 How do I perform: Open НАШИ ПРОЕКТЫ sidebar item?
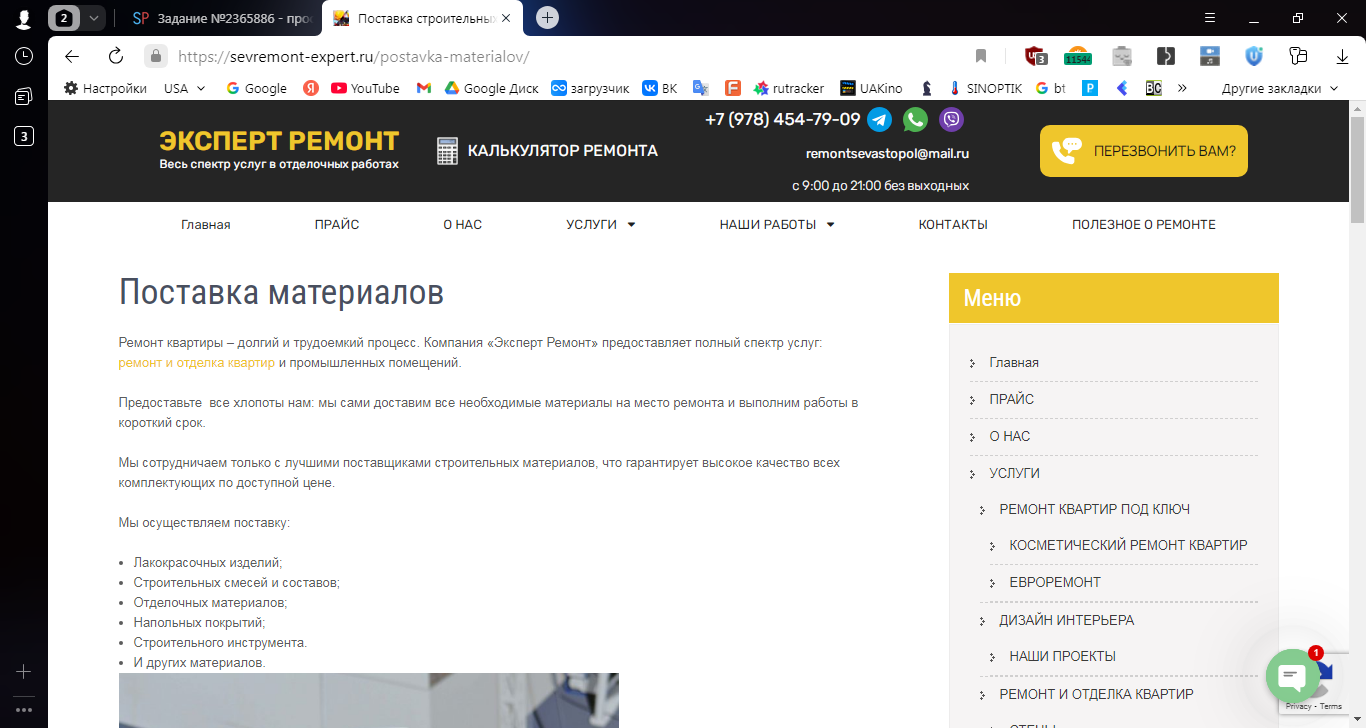(x=1063, y=656)
